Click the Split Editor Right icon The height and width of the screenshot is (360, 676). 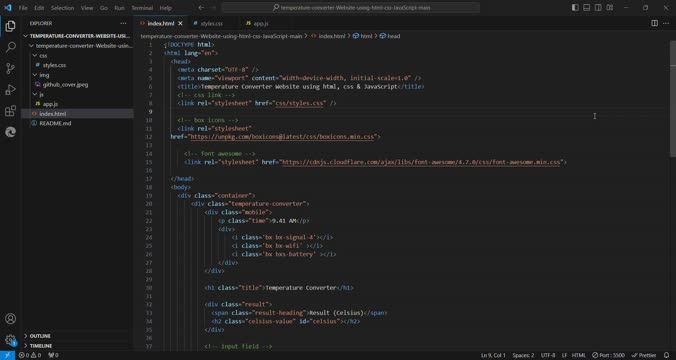click(x=654, y=23)
